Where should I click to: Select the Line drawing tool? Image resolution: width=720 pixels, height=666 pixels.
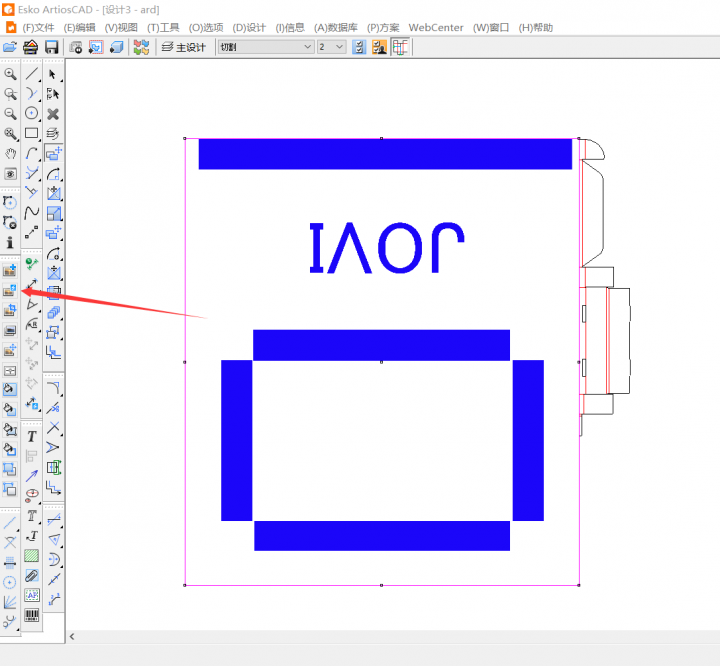coord(32,74)
